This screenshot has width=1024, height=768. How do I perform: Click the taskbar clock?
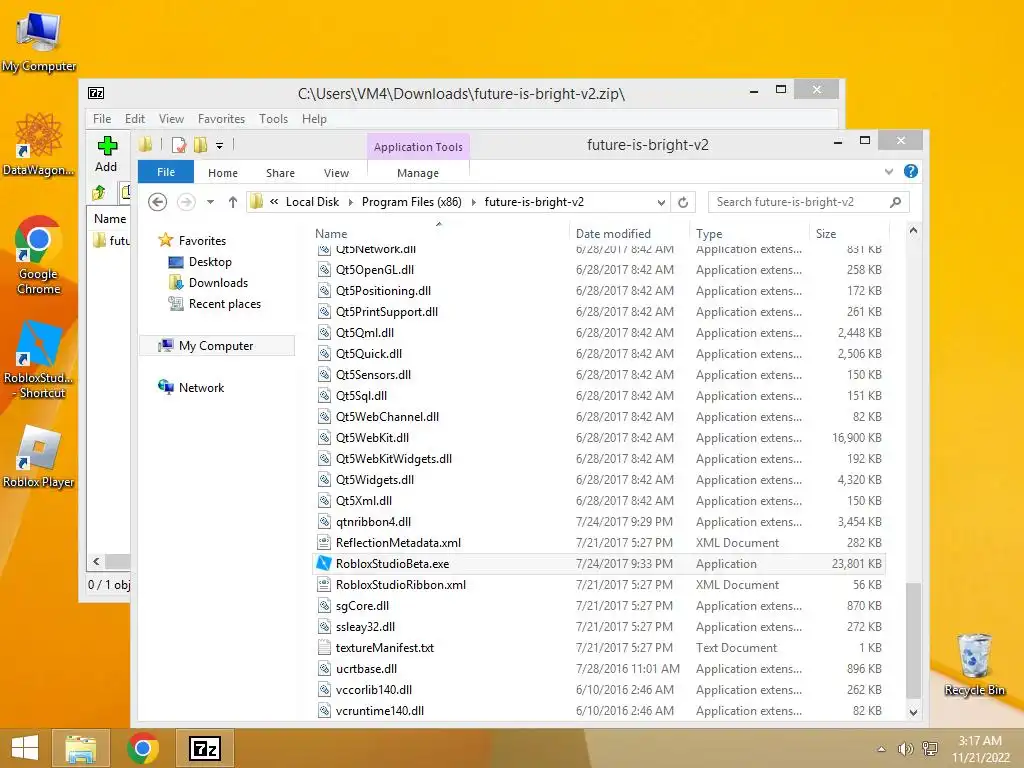click(x=980, y=749)
